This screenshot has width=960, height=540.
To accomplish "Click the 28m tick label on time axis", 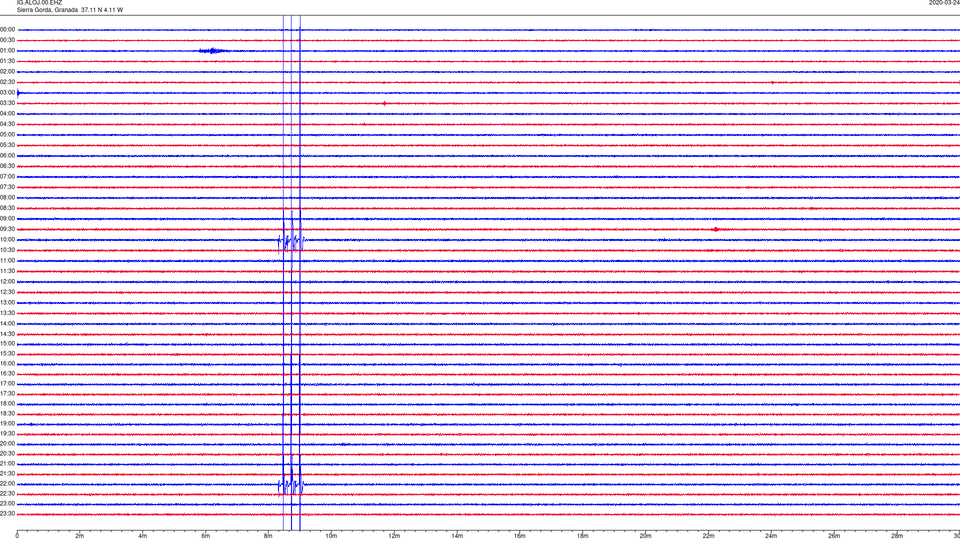I will (897, 536).
